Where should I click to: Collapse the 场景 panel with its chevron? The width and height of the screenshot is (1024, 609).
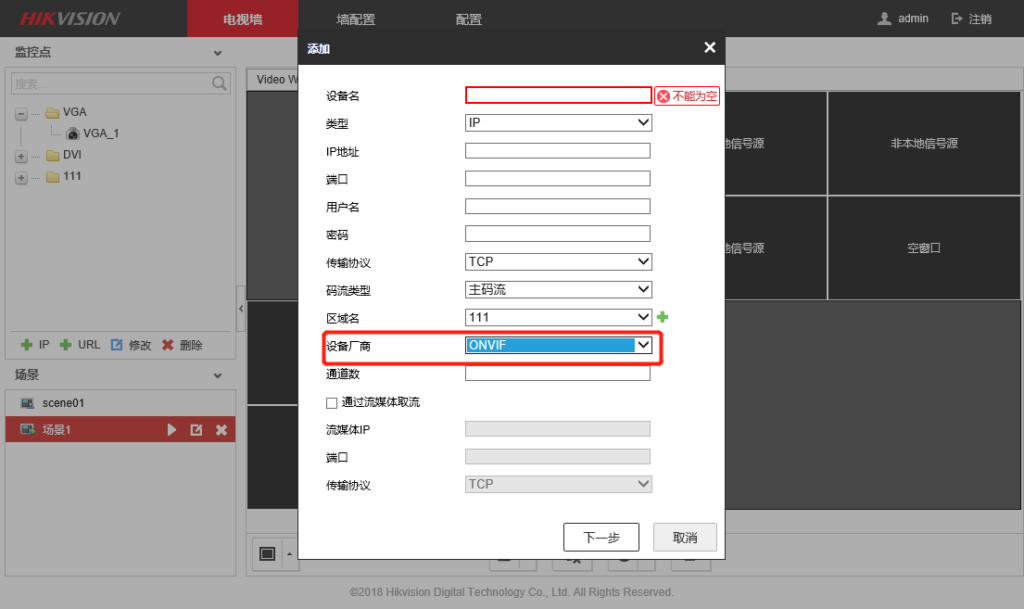[x=217, y=376]
